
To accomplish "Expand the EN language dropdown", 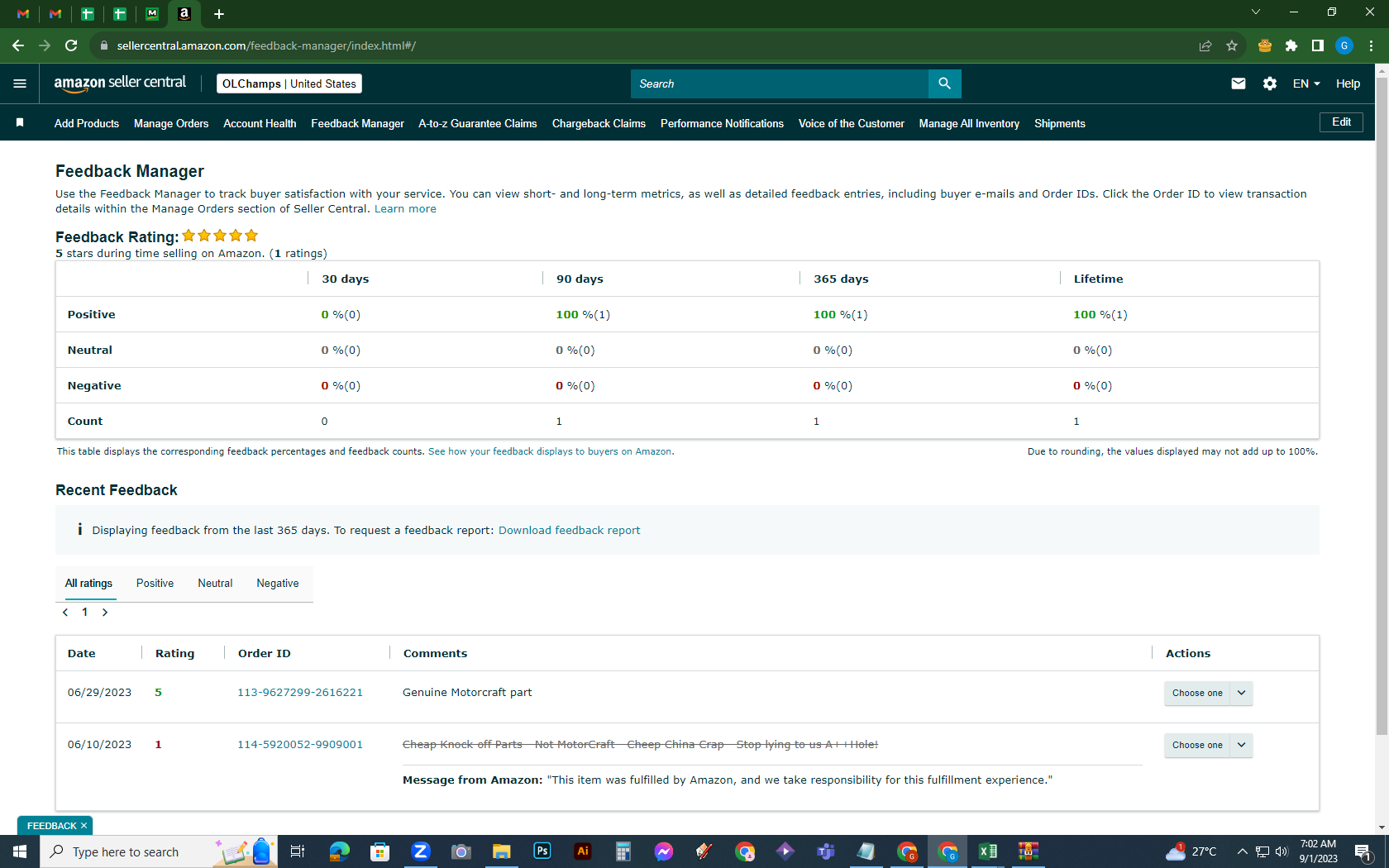I will click(x=1306, y=83).
